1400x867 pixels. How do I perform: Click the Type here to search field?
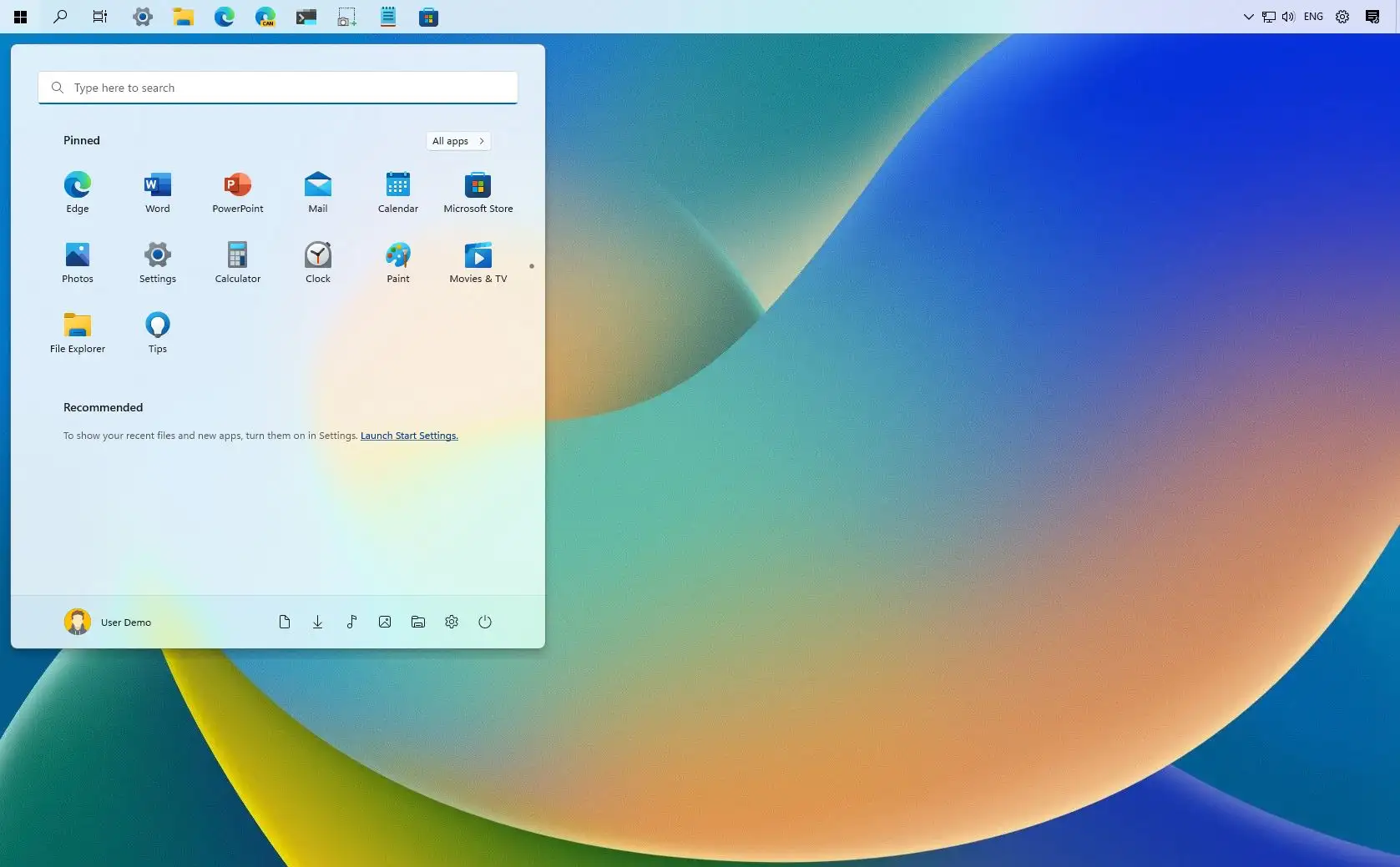[x=278, y=88]
